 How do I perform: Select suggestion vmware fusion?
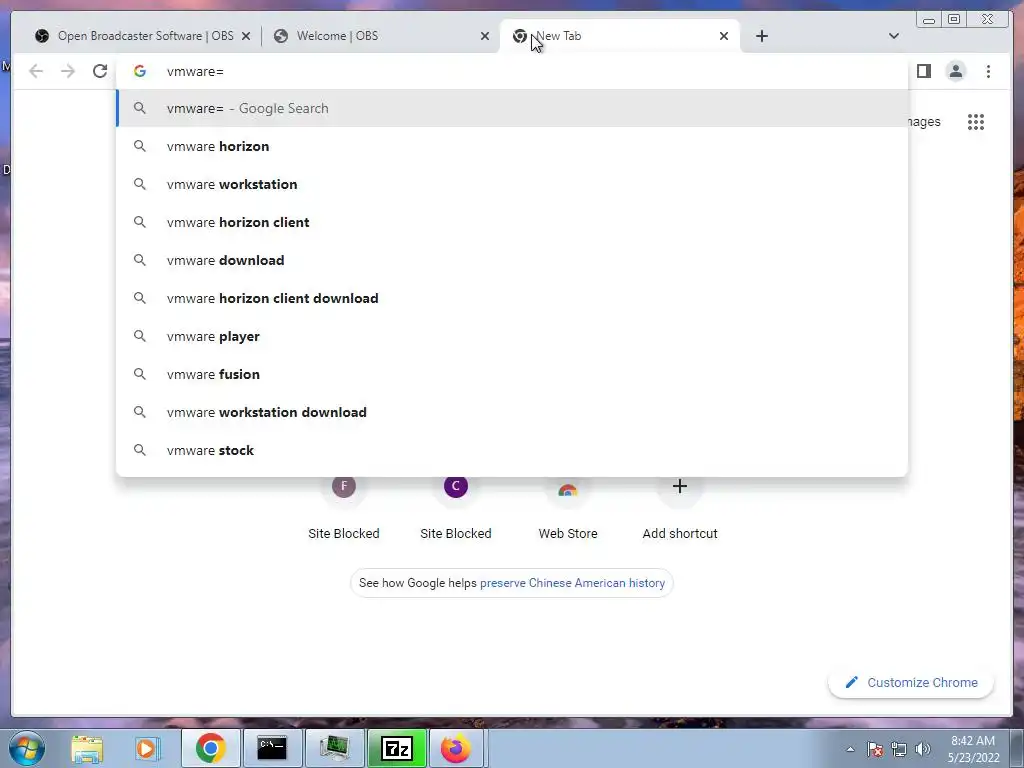point(512,374)
